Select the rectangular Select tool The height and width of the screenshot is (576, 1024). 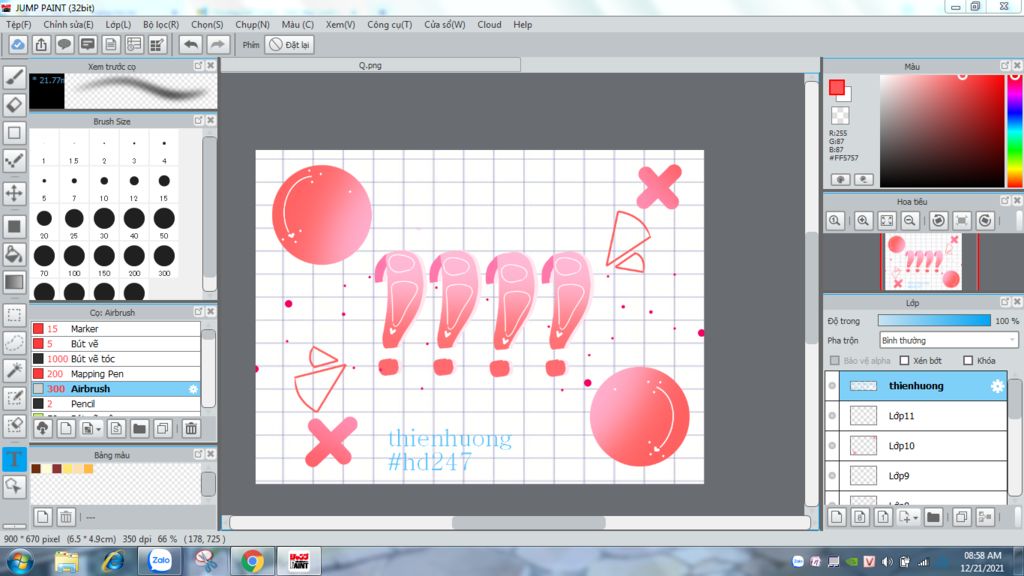(x=14, y=315)
